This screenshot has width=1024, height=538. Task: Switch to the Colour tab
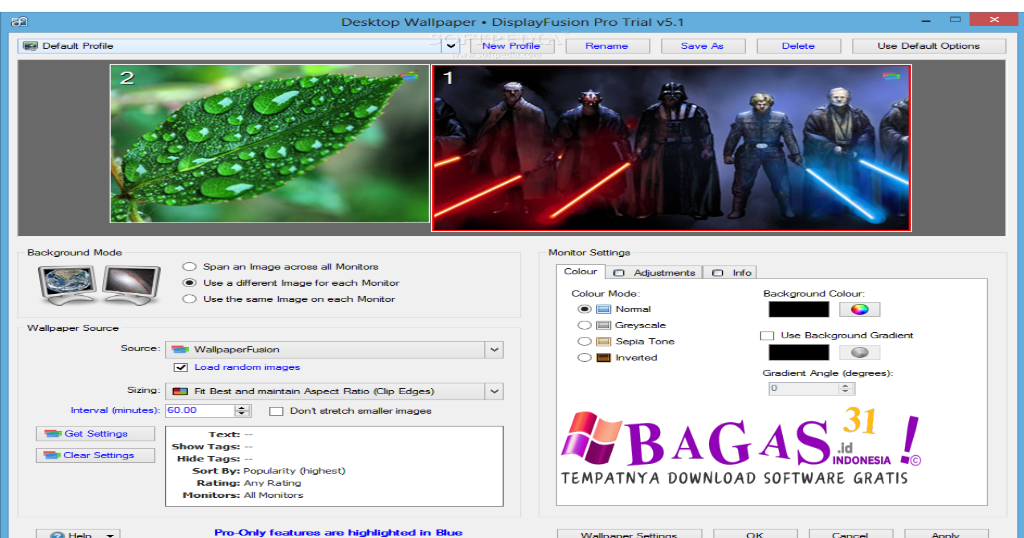coord(581,272)
